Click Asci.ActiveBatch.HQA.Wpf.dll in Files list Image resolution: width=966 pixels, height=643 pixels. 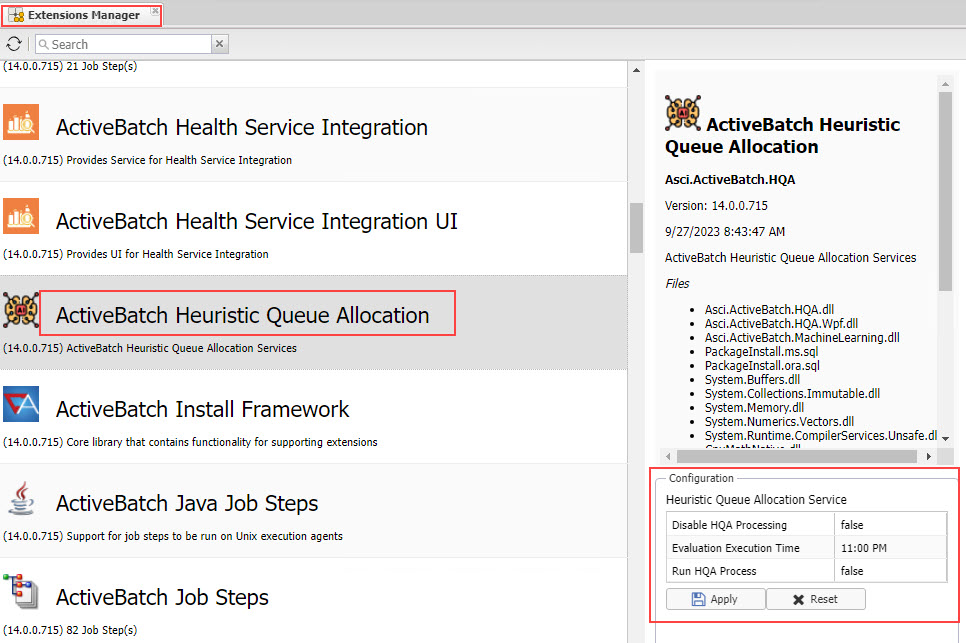[781, 323]
